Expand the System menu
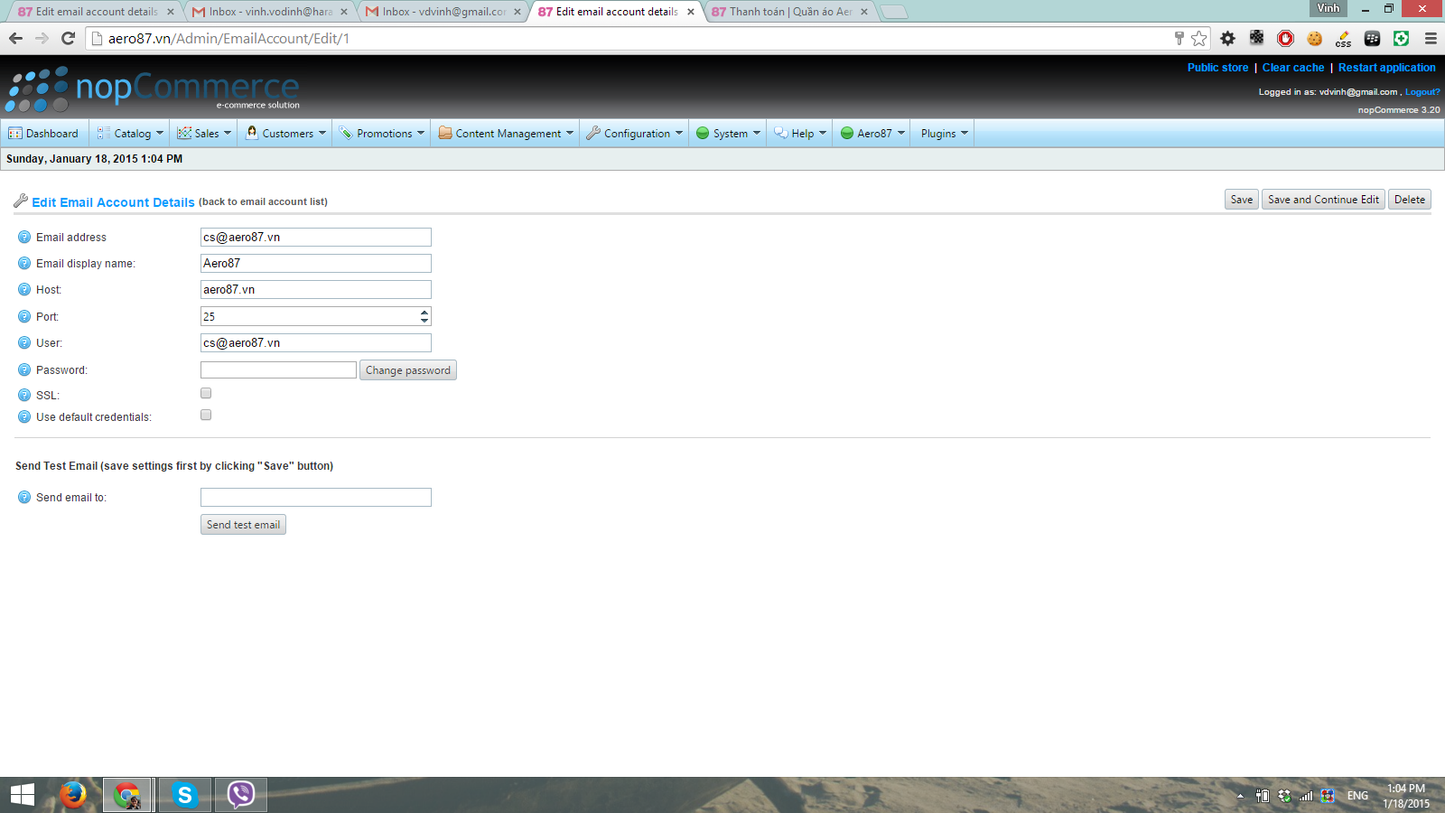1445x813 pixels. pyautogui.click(x=728, y=133)
